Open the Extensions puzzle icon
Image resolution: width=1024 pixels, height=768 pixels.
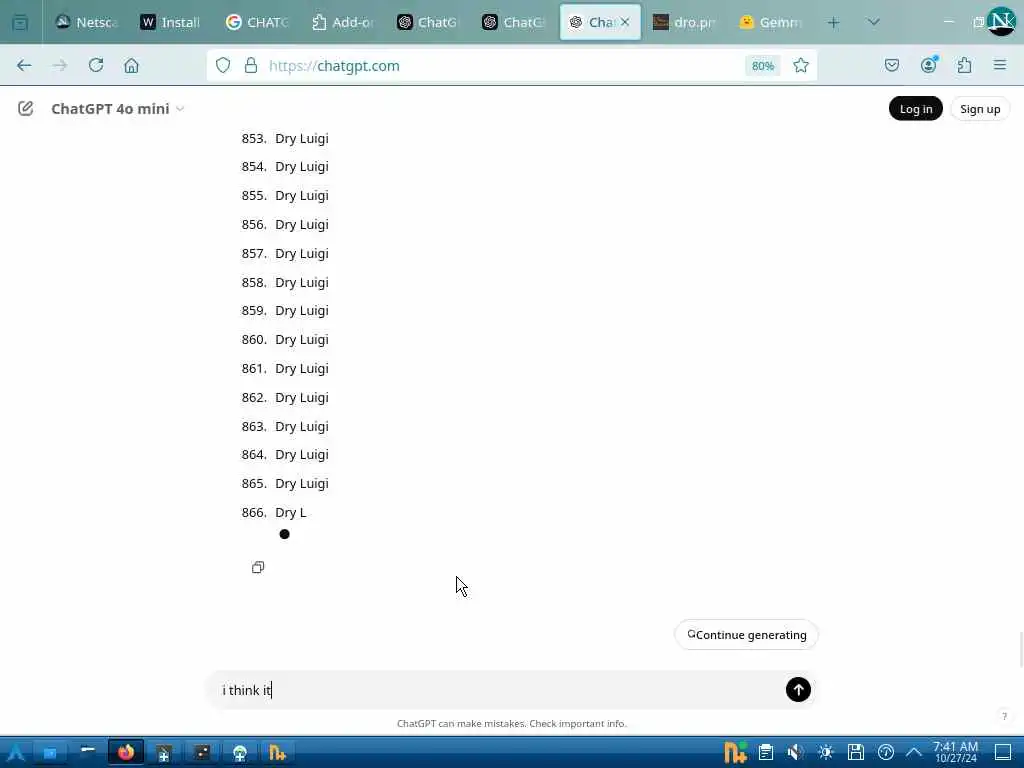pos(964,65)
